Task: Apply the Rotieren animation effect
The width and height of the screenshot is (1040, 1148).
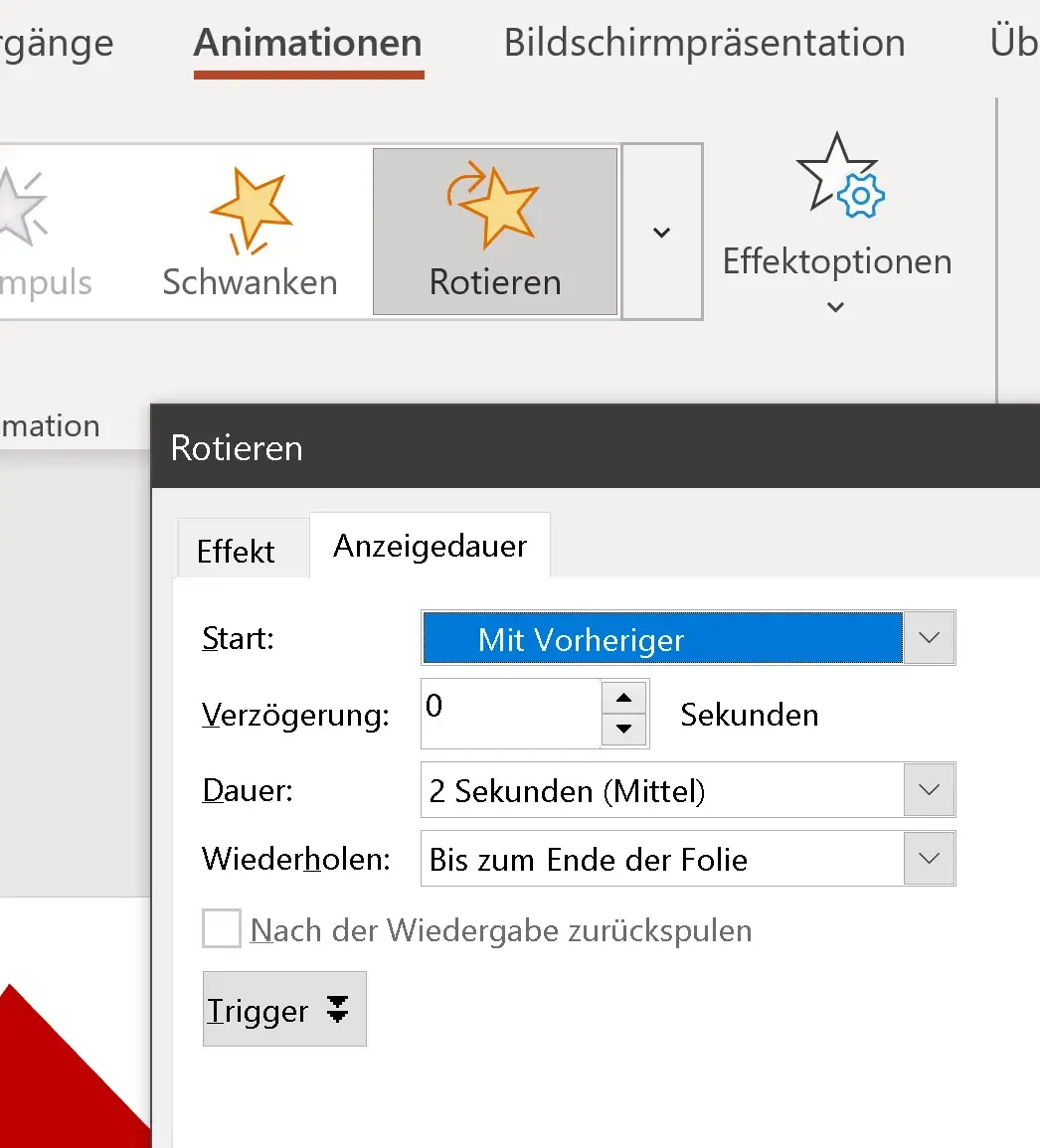Action: pos(494,231)
